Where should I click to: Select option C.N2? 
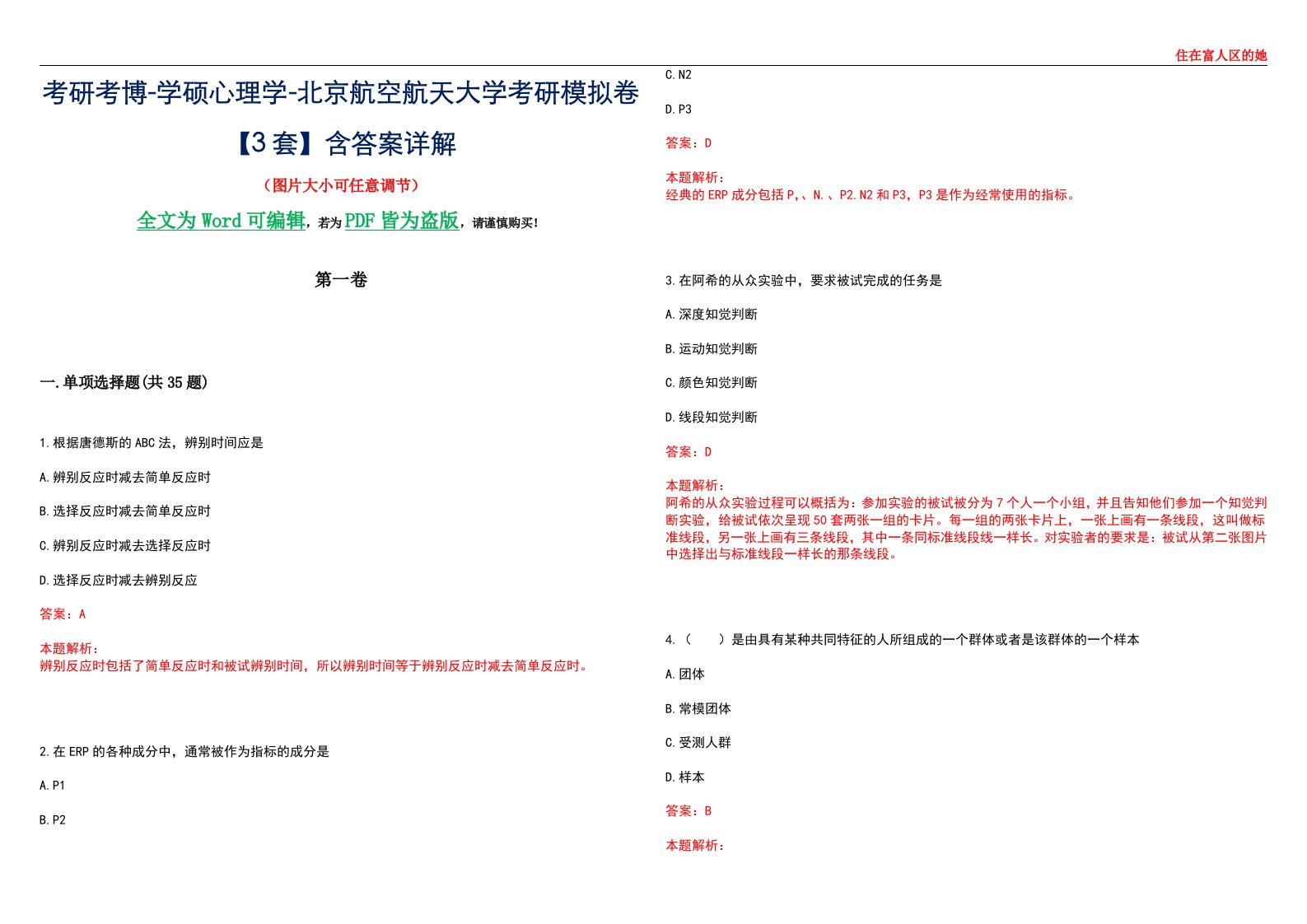coord(679,75)
